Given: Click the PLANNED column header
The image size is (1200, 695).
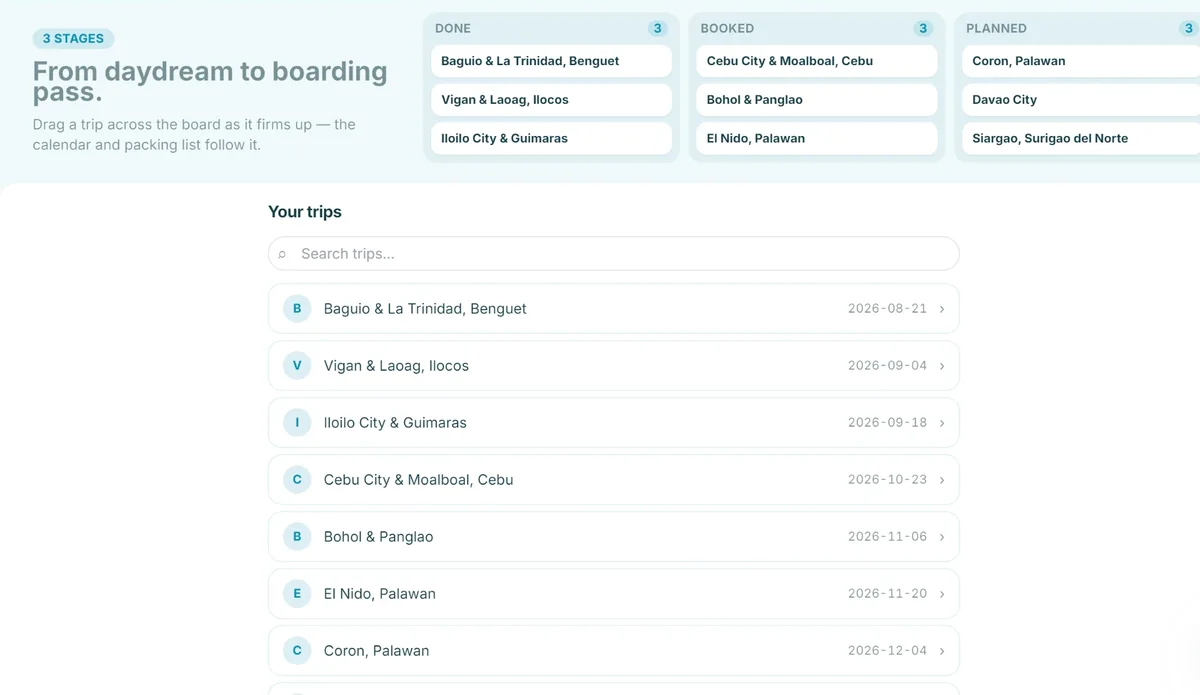Looking at the screenshot, I should click(x=996, y=28).
